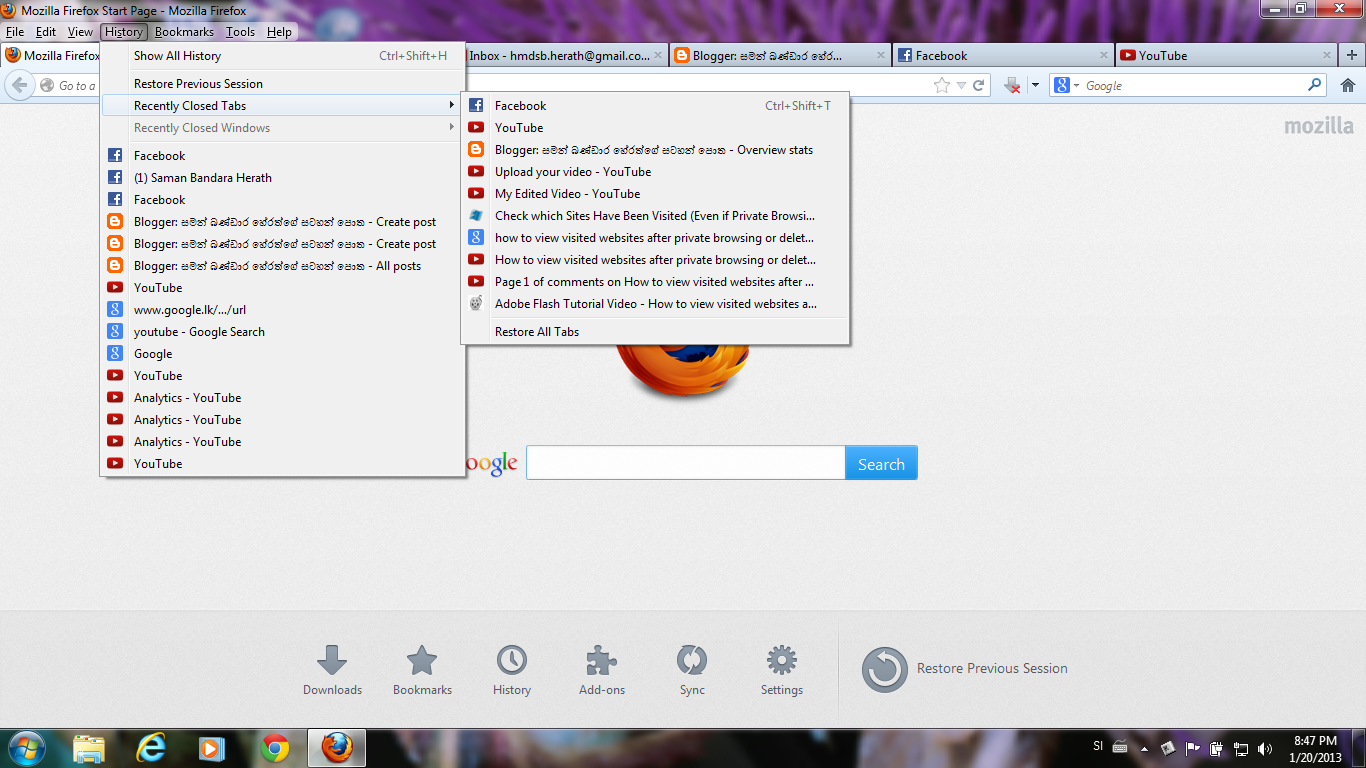Open dropdown arrow next to the download icon
Screen dimensions: 1366x768
pos(1035,86)
